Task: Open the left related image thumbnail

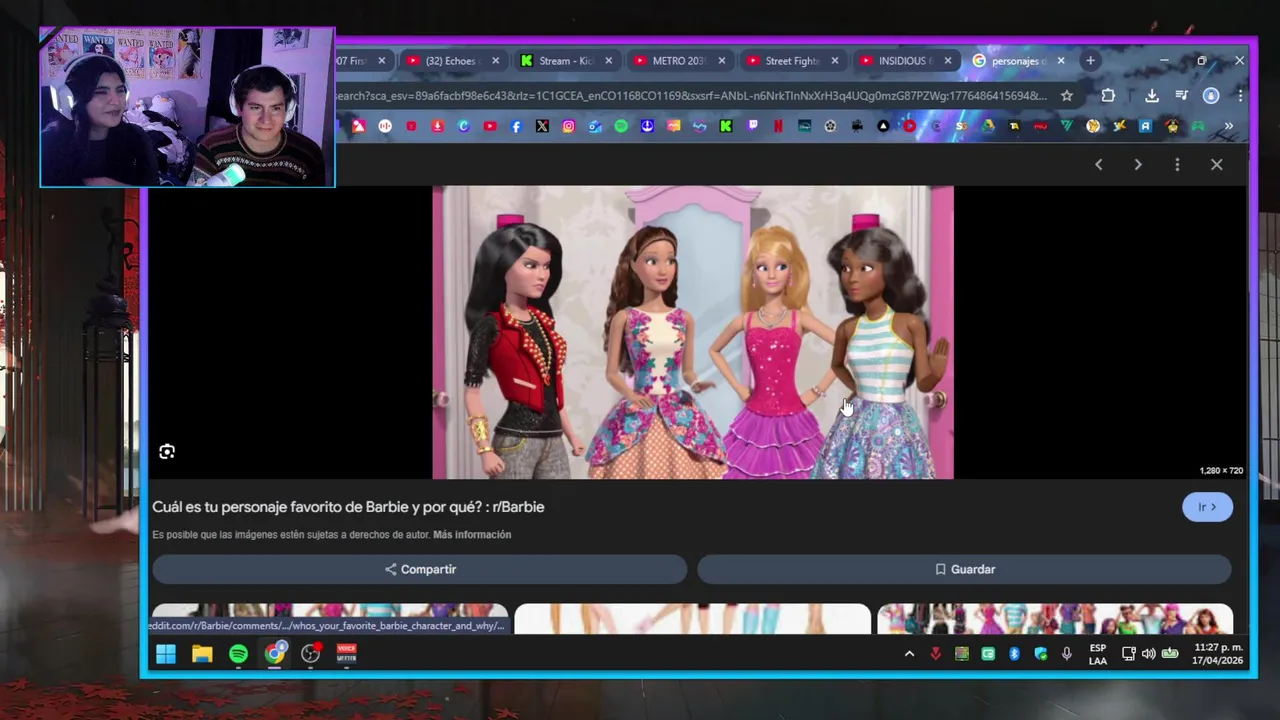Action: [330, 619]
